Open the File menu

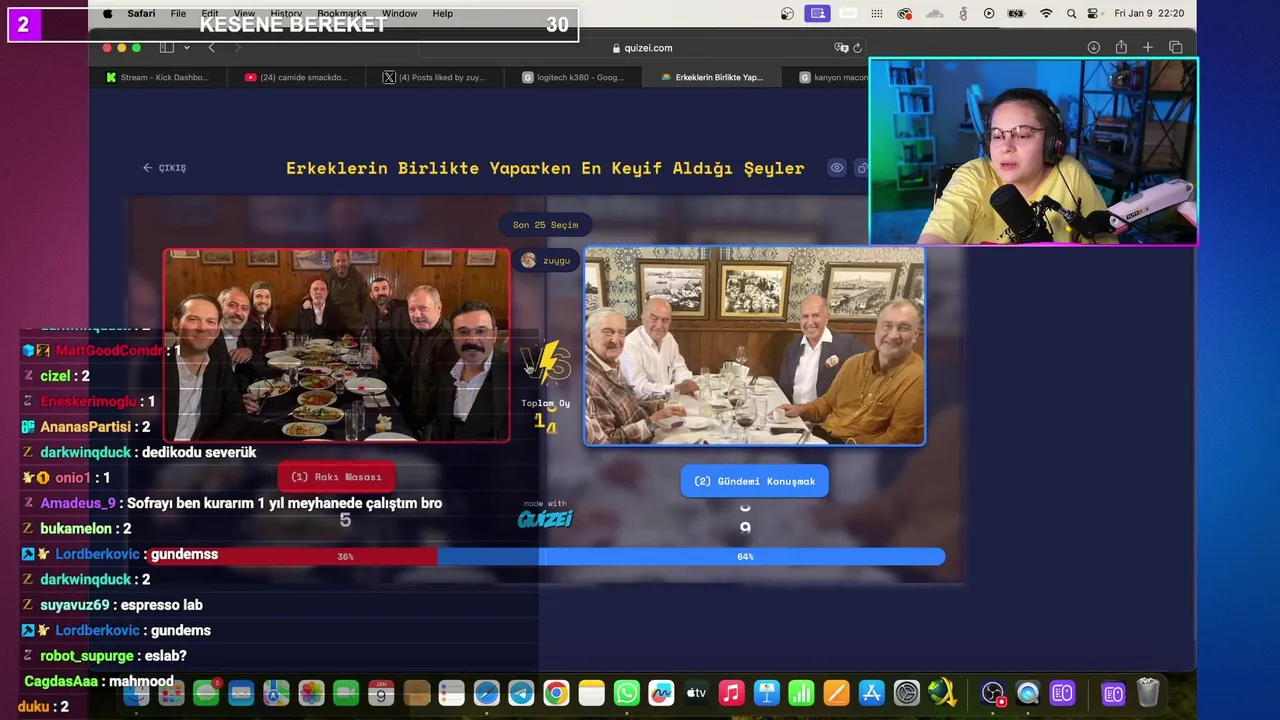pyautogui.click(x=178, y=14)
